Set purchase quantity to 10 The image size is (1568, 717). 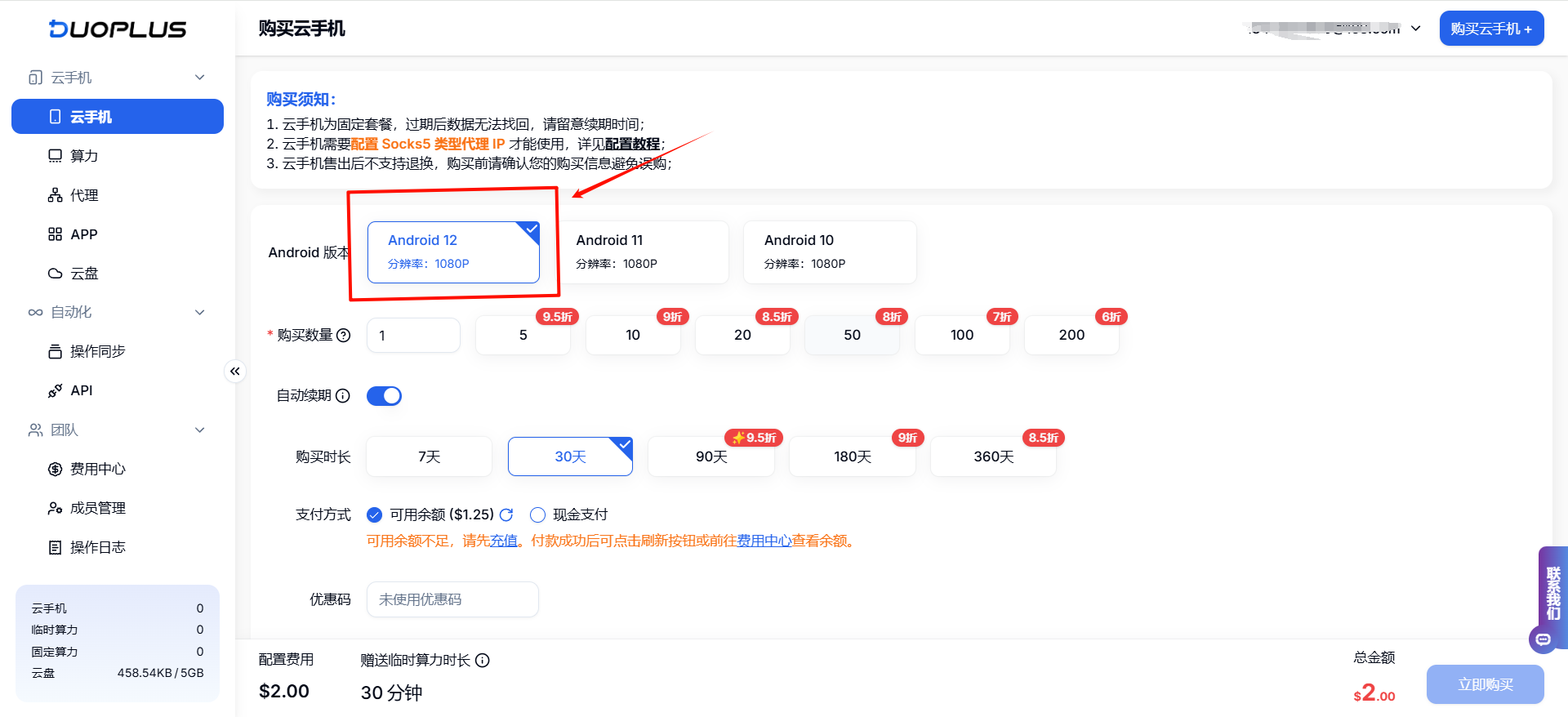point(633,335)
